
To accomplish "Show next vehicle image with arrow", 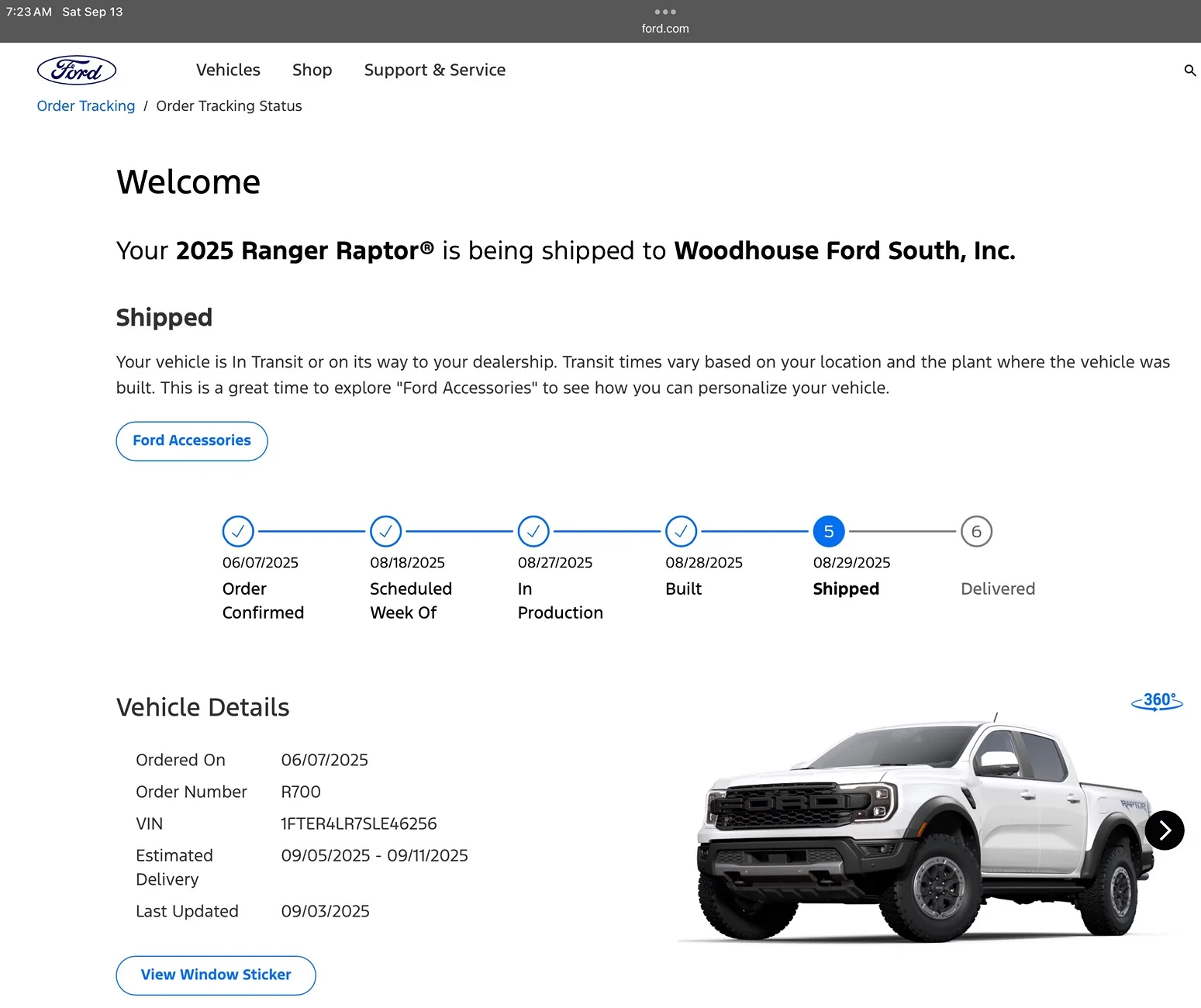I will pyautogui.click(x=1165, y=830).
